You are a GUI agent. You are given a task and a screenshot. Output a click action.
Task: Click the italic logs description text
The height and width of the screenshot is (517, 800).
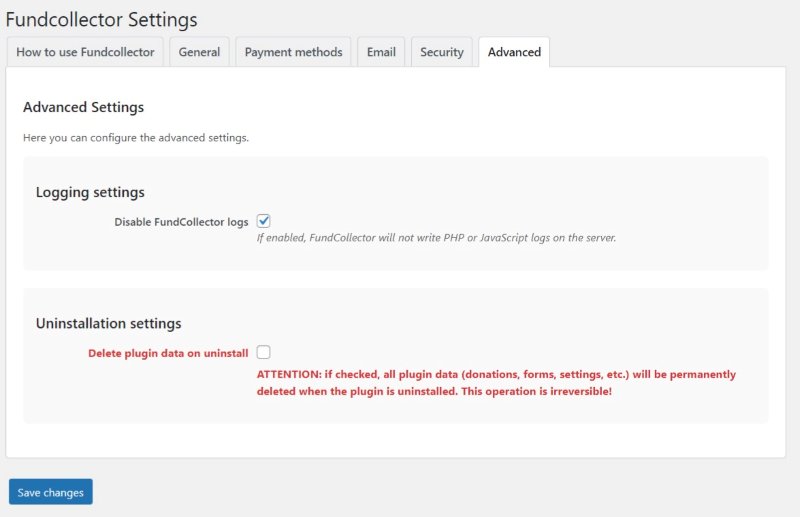tap(436, 238)
